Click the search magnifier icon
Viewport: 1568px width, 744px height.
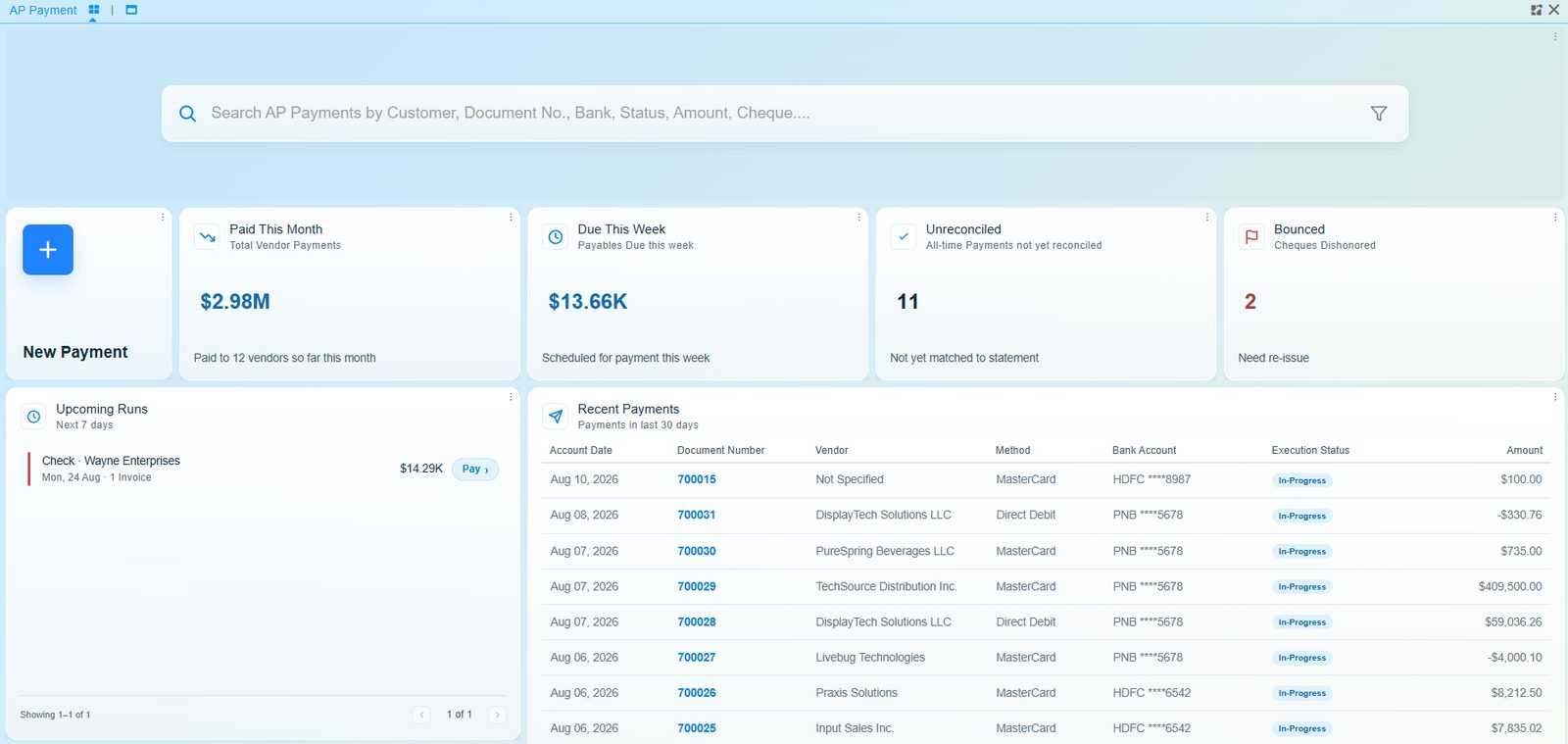click(x=187, y=114)
